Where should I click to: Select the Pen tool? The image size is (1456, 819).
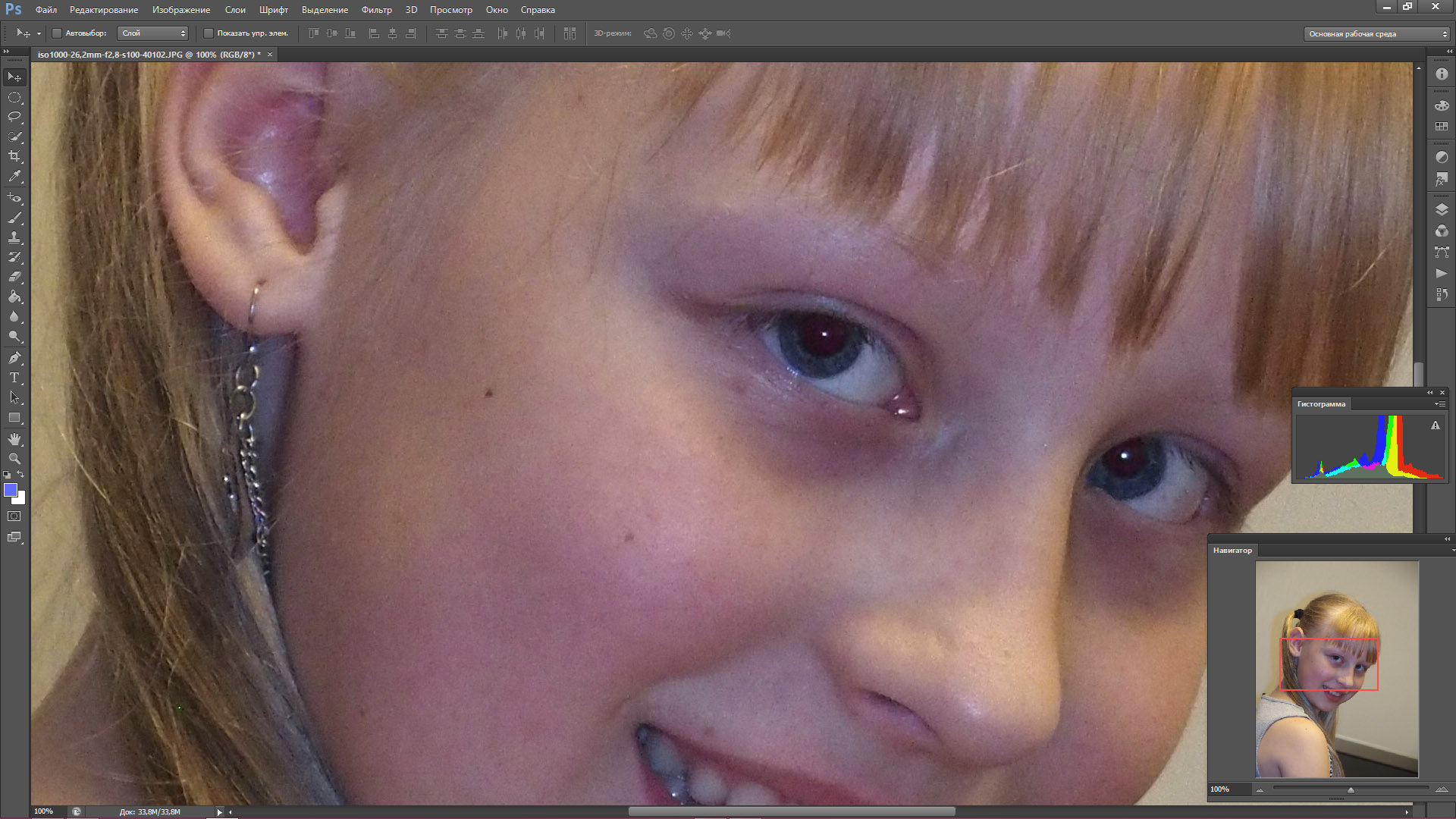[x=14, y=358]
